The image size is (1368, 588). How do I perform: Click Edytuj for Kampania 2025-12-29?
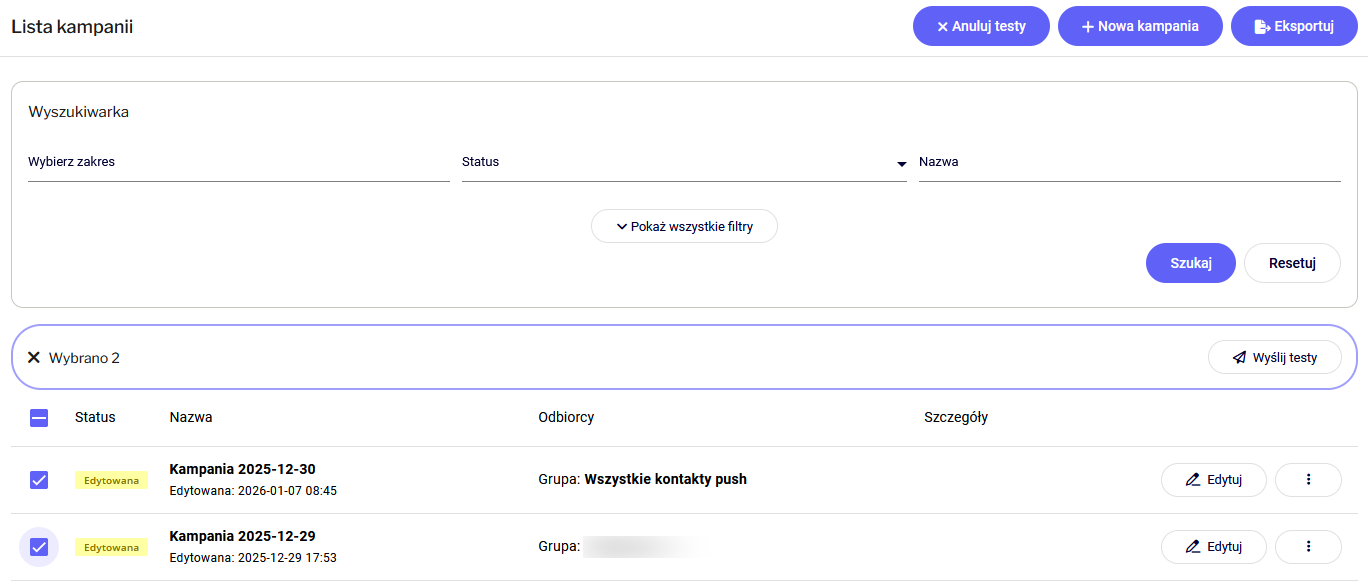(1213, 547)
